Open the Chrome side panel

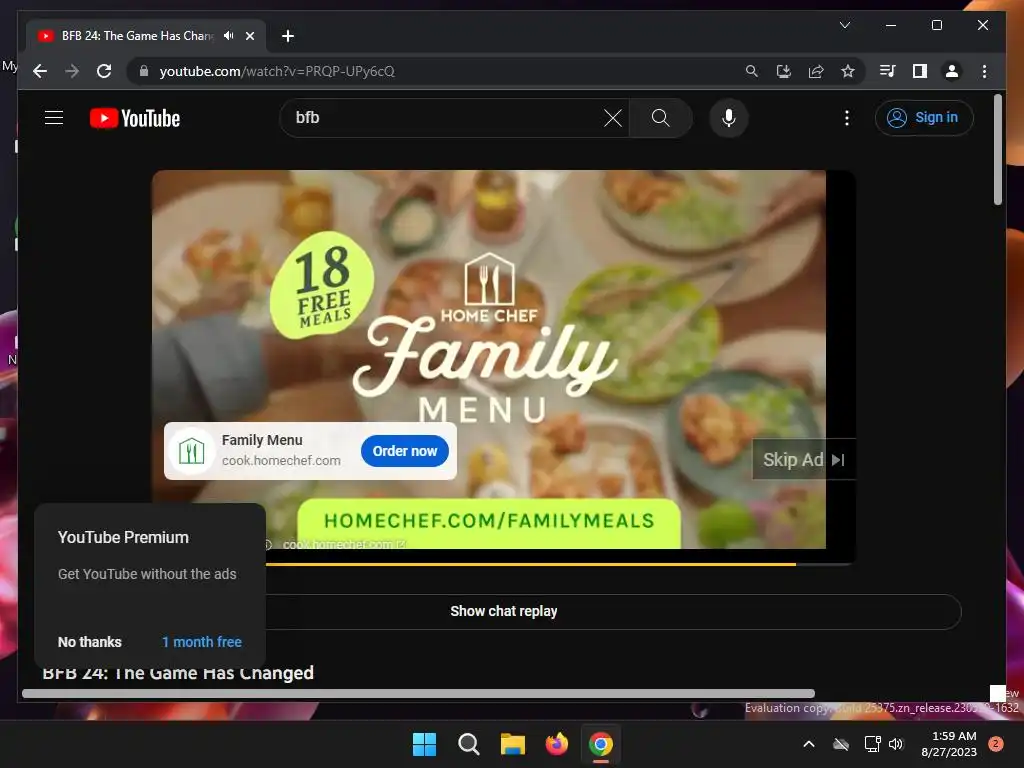coord(920,71)
